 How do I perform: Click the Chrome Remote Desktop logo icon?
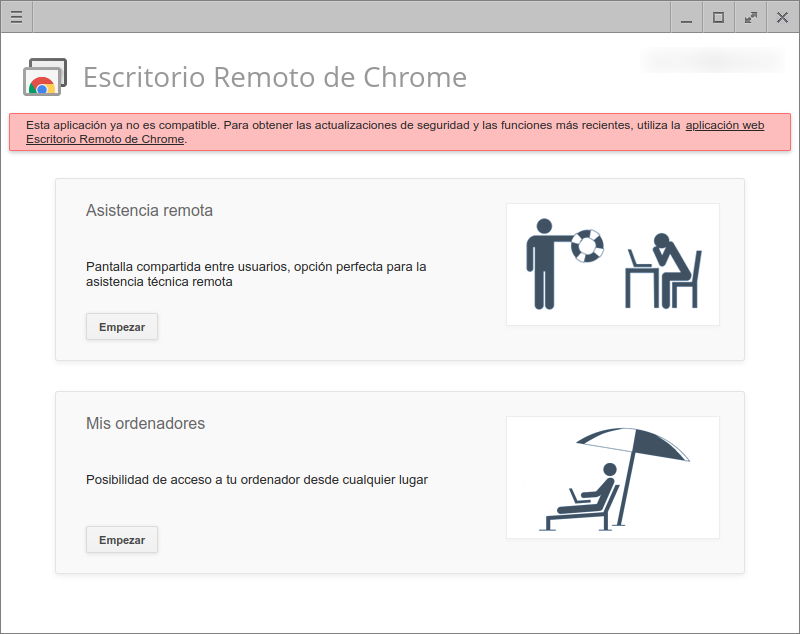click(x=44, y=77)
